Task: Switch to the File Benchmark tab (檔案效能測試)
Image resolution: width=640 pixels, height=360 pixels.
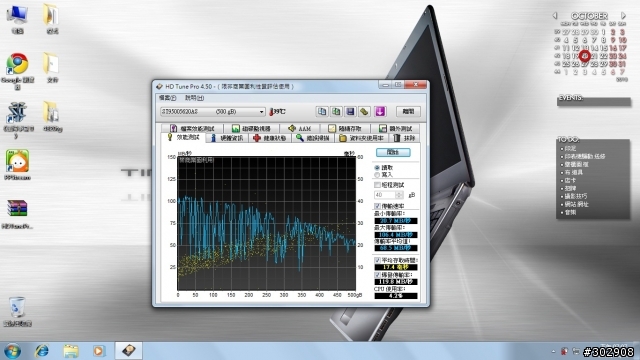Action: (x=192, y=128)
